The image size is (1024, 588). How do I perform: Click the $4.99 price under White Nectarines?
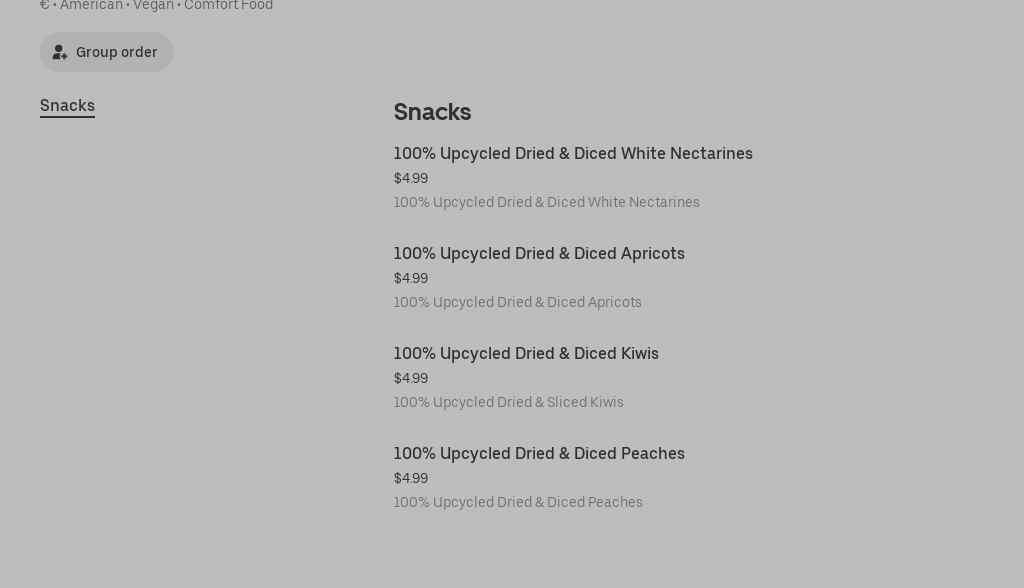(x=410, y=178)
